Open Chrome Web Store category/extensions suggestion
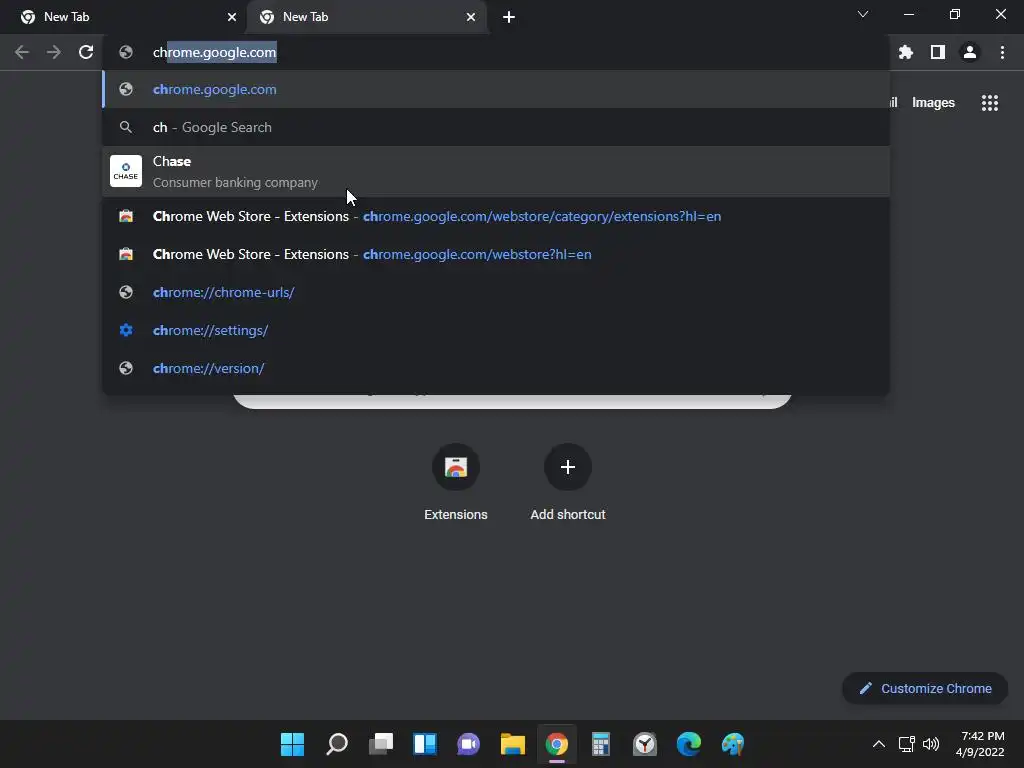The height and width of the screenshot is (768, 1024). 496,216
